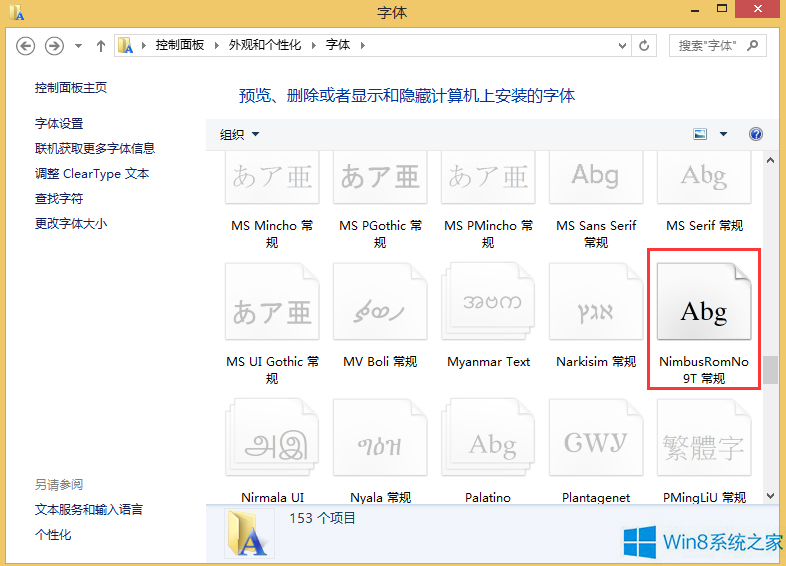This screenshot has height=566, width=786.
Task: Select MV Boli 常规 font icon
Action: click(x=380, y=301)
